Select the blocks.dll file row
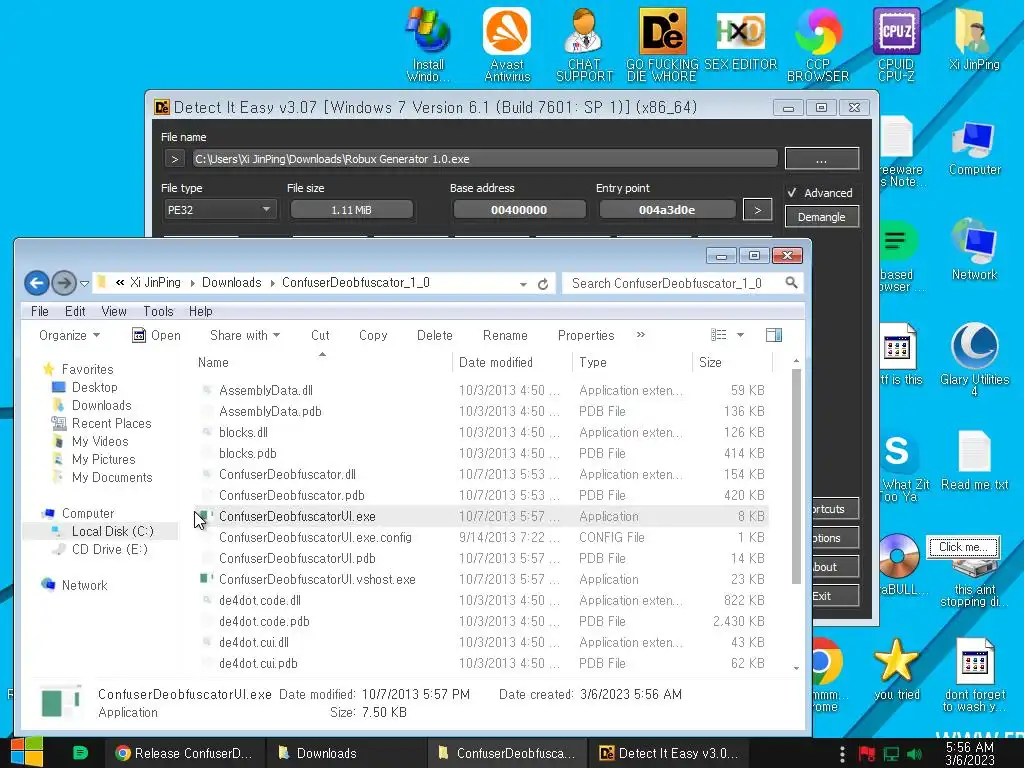Image resolution: width=1024 pixels, height=768 pixels. click(x=483, y=432)
